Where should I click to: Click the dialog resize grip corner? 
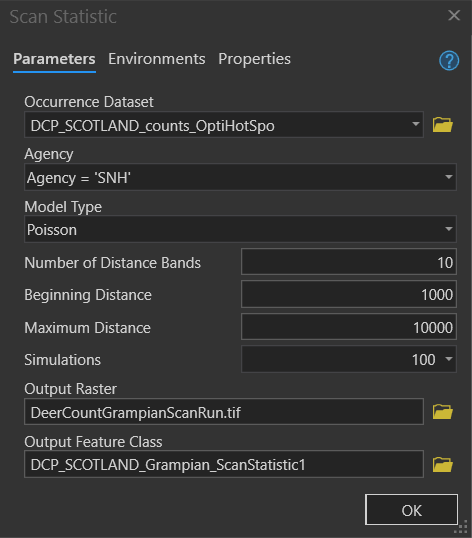(463, 527)
